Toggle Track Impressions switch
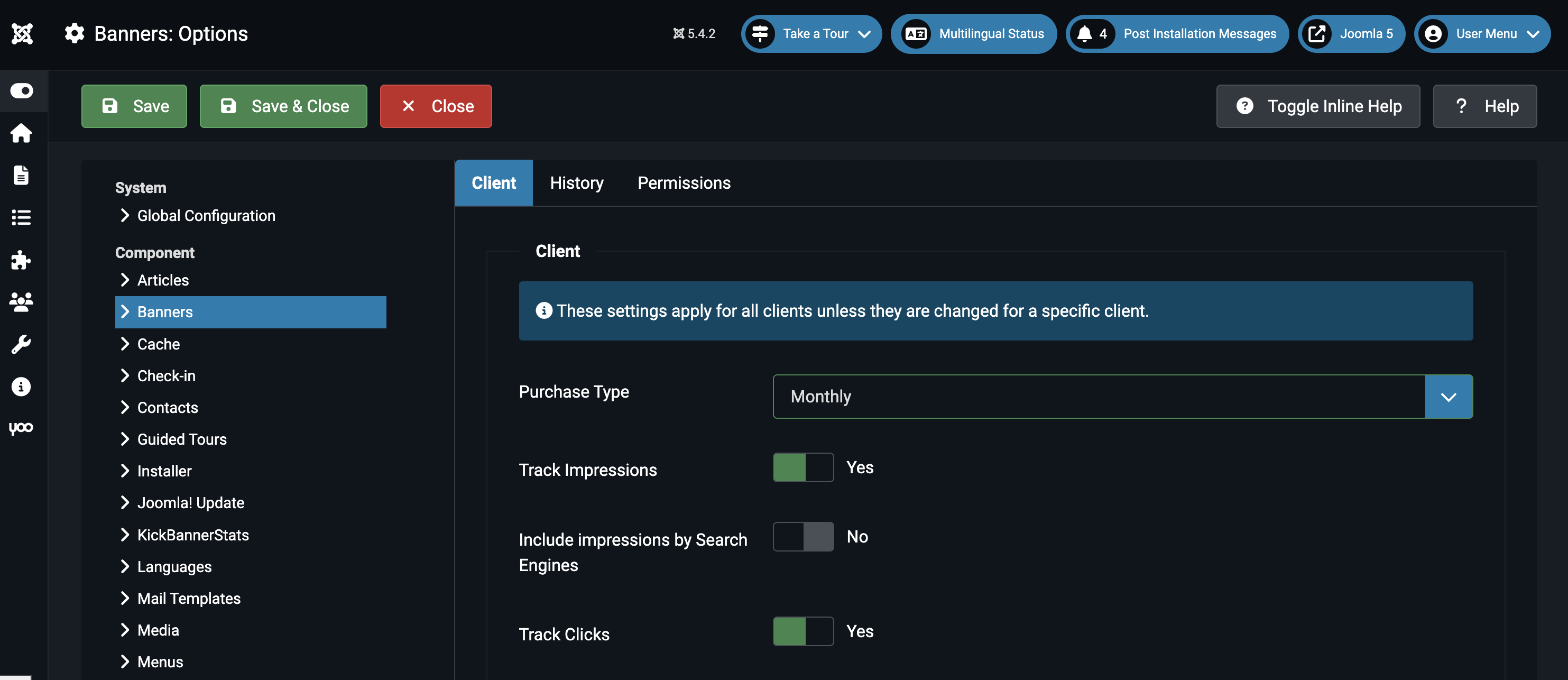The height and width of the screenshot is (680, 1568). [803, 467]
